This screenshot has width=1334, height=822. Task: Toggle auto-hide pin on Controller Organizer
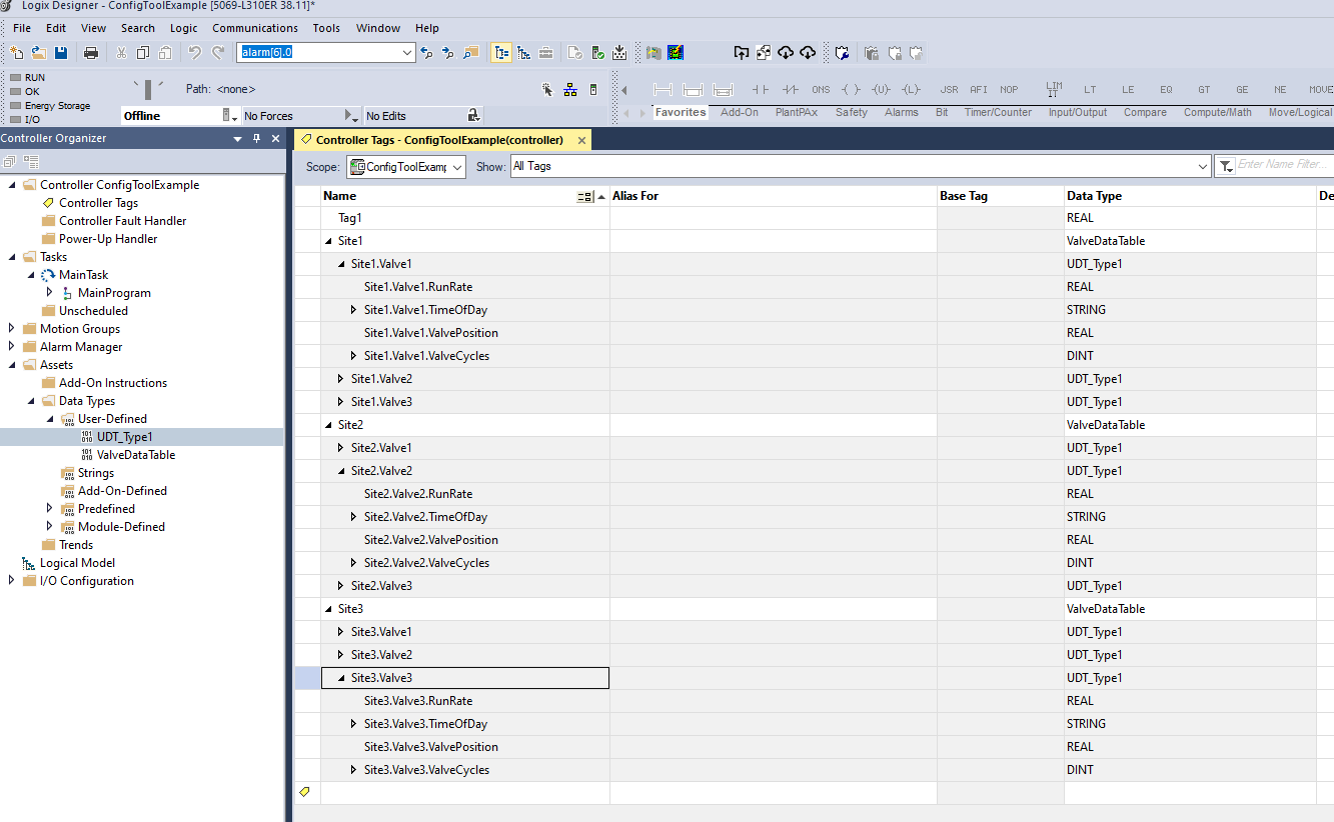tap(256, 138)
